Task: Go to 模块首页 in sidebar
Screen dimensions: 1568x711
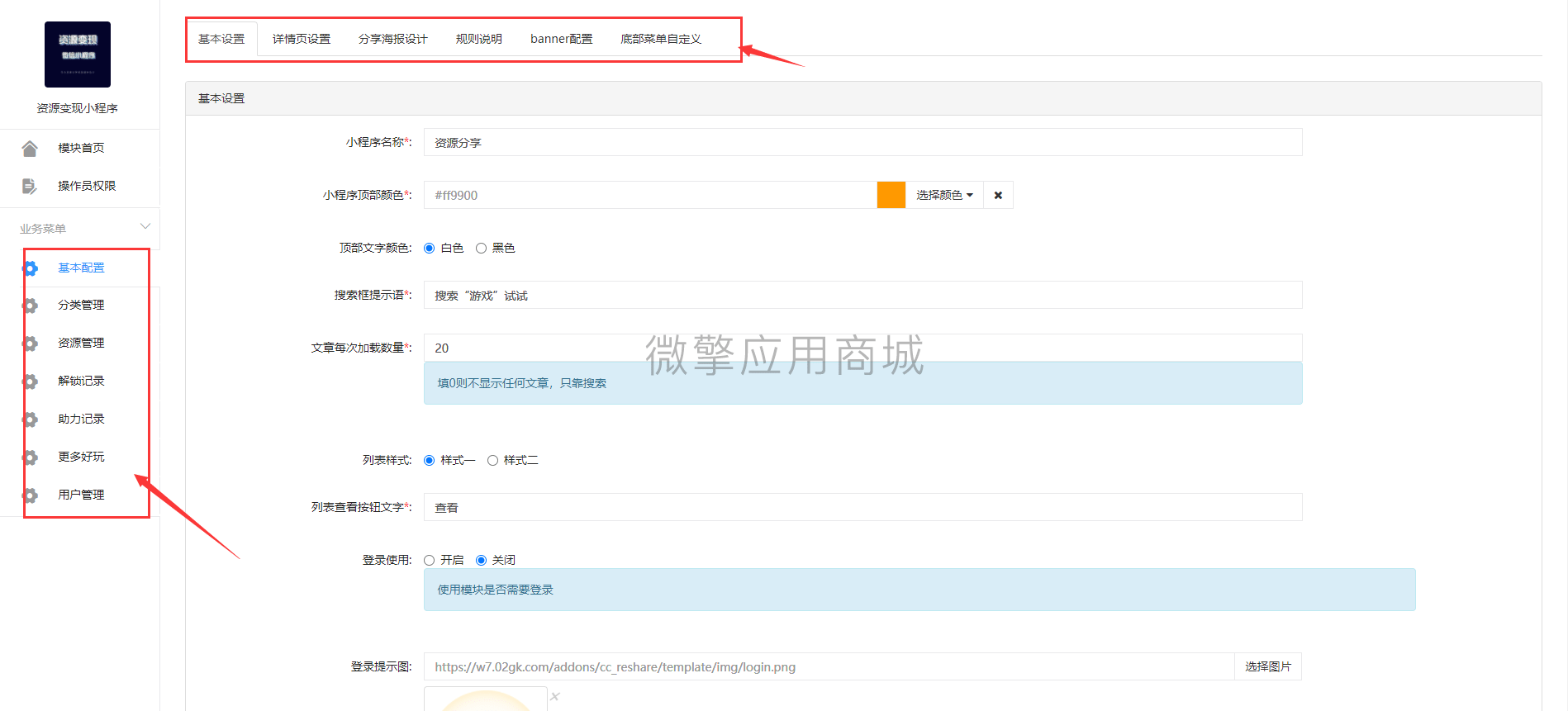Action: tap(80, 148)
